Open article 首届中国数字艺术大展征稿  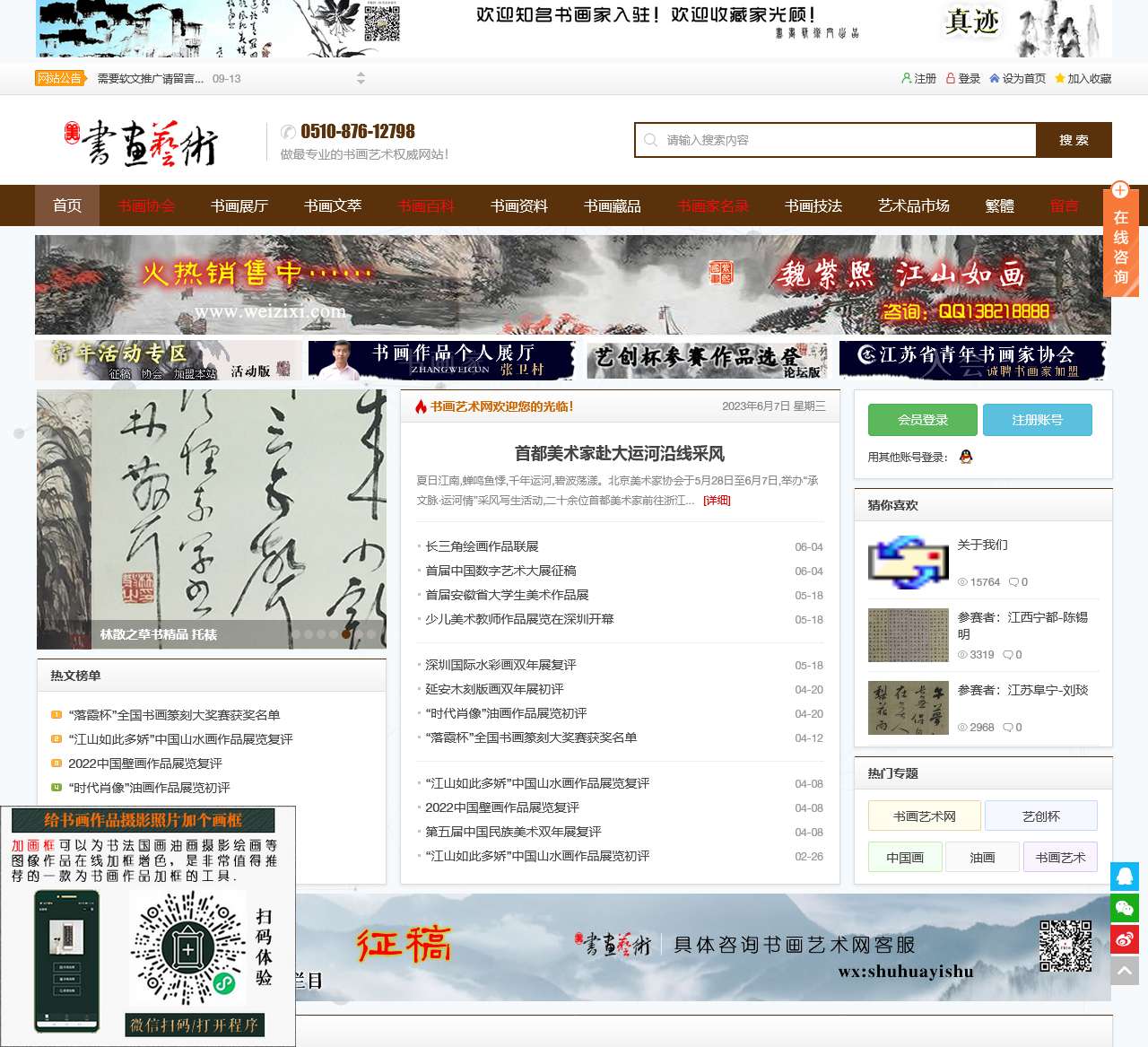(500, 571)
